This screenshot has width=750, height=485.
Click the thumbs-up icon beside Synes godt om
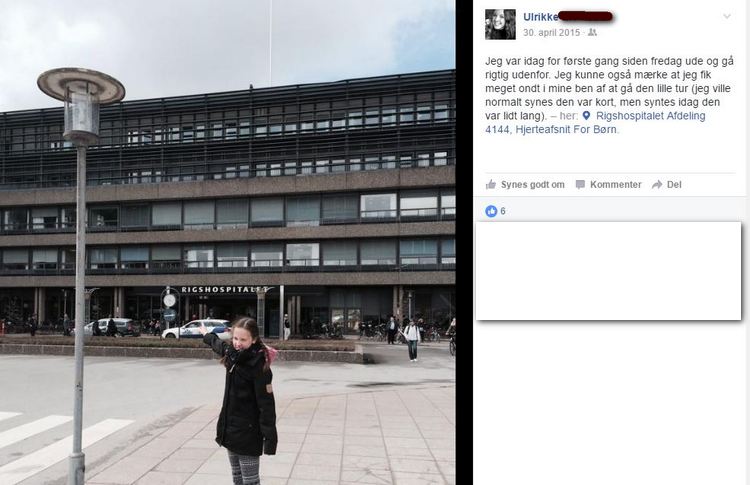(x=491, y=184)
